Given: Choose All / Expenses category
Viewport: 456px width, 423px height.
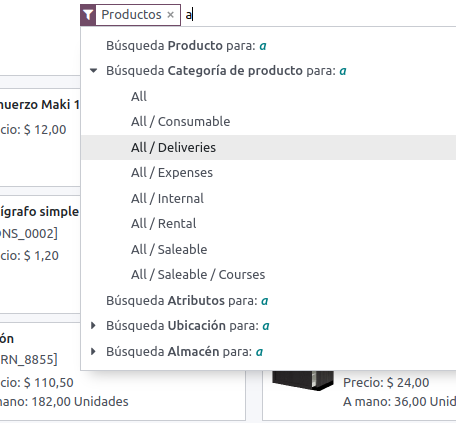Looking at the screenshot, I should pyautogui.click(x=268, y=173).
